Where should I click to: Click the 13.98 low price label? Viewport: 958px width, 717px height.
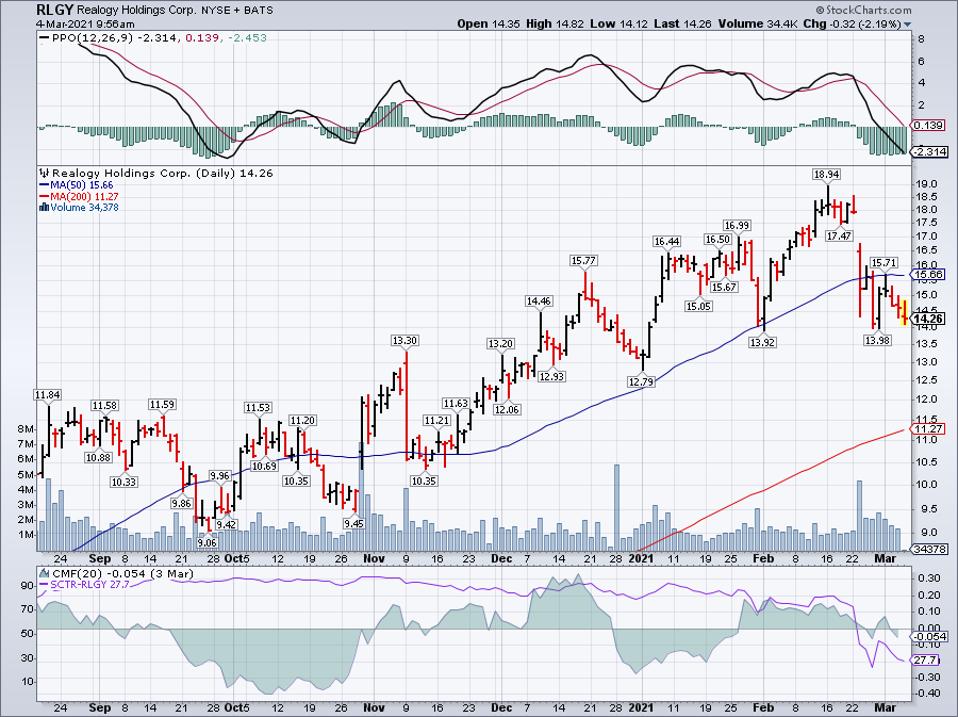click(877, 340)
